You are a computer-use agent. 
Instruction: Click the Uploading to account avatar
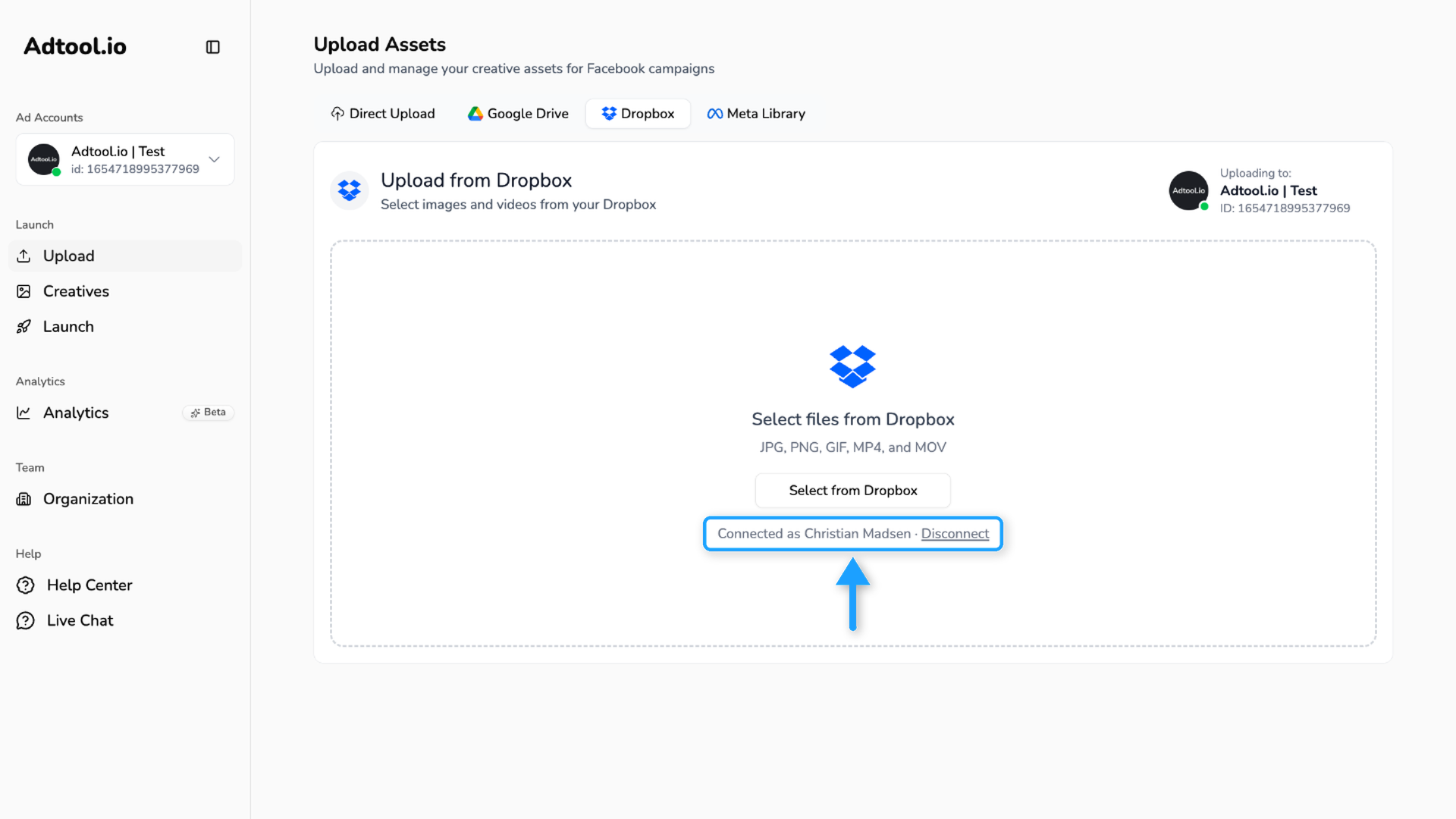coord(1189,190)
